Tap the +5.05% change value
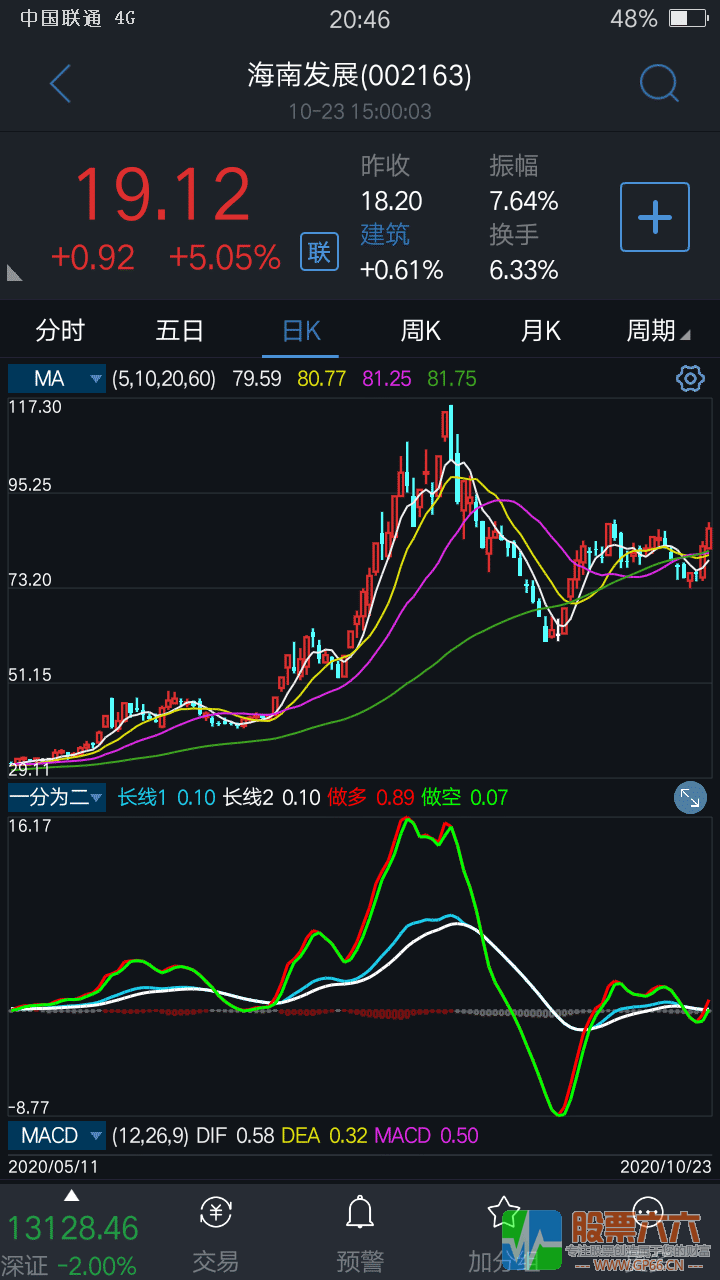The image size is (720, 1280). click(x=224, y=257)
